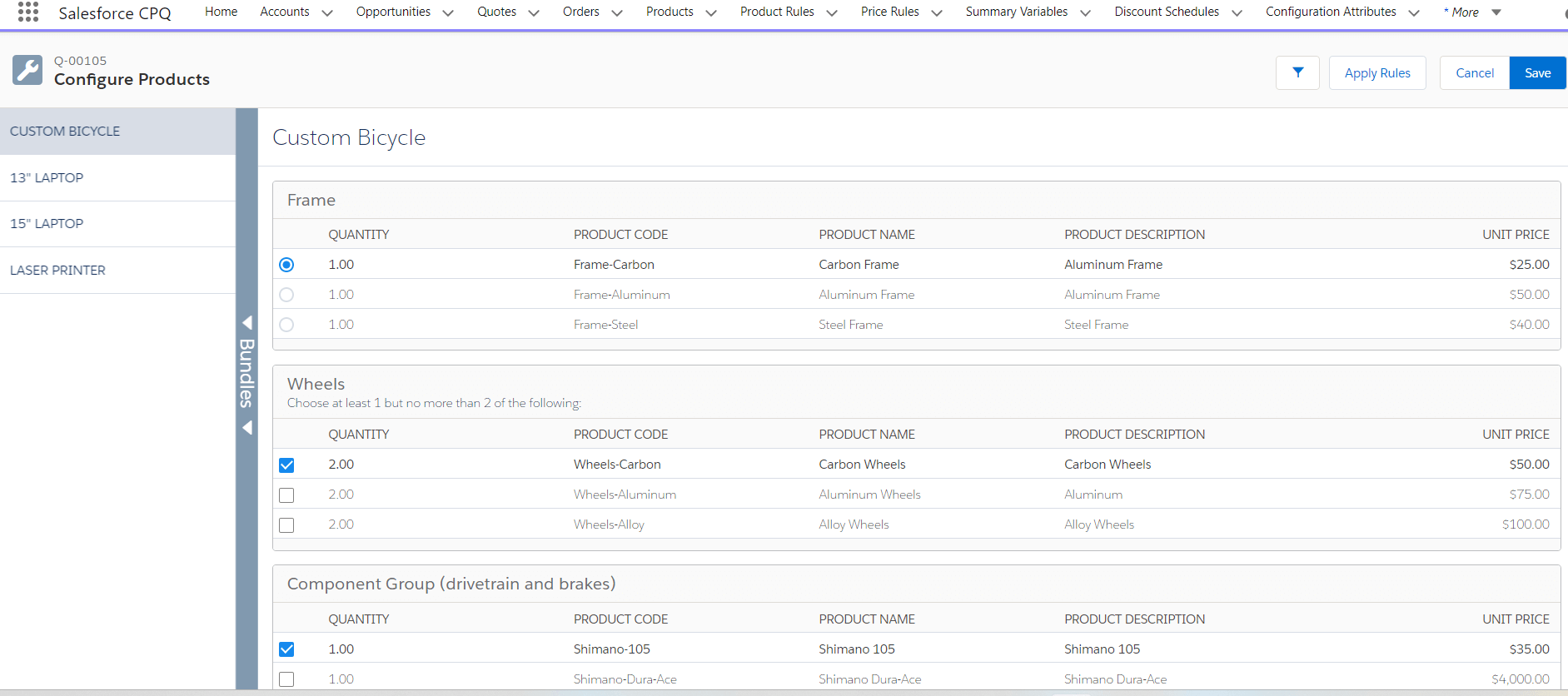Expand the Accounts tab chevron
Screen dimensions: 1568x696
tap(327, 12)
